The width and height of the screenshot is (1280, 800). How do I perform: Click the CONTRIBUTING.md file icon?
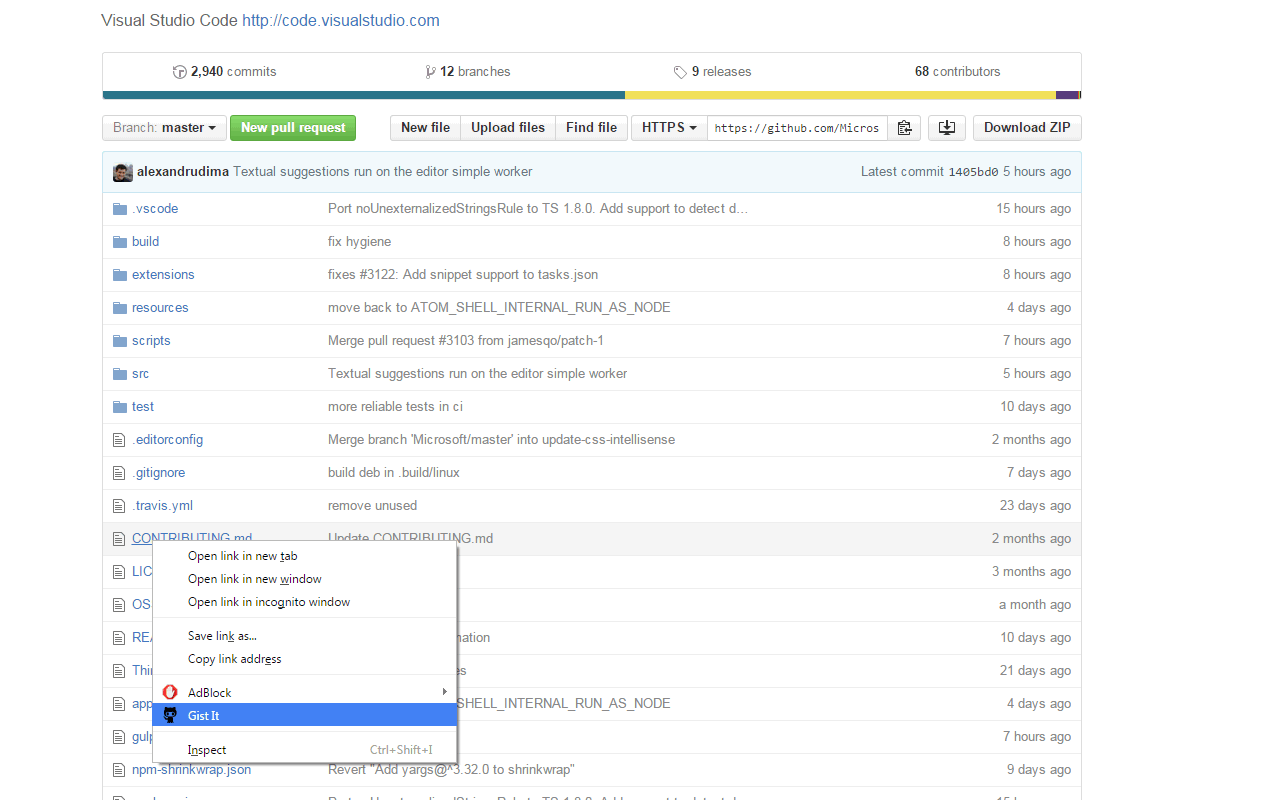point(119,539)
